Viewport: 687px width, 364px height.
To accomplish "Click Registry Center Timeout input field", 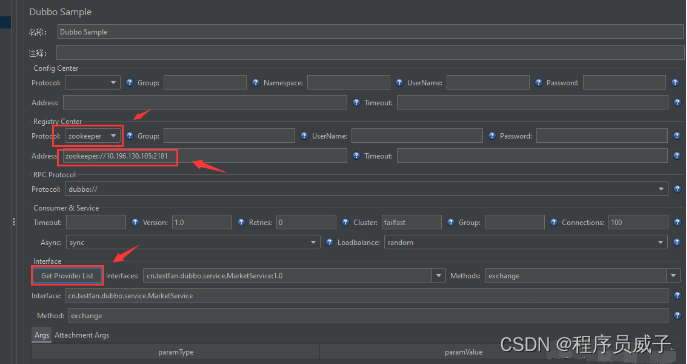I will tap(533, 156).
